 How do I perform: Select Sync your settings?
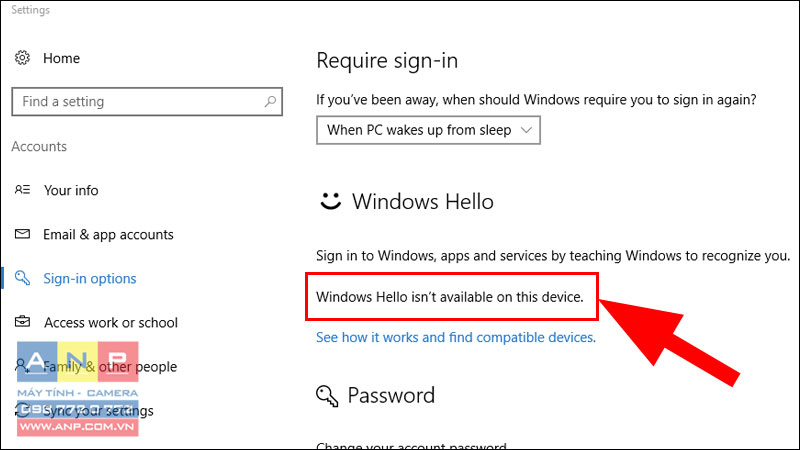point(98,411)
